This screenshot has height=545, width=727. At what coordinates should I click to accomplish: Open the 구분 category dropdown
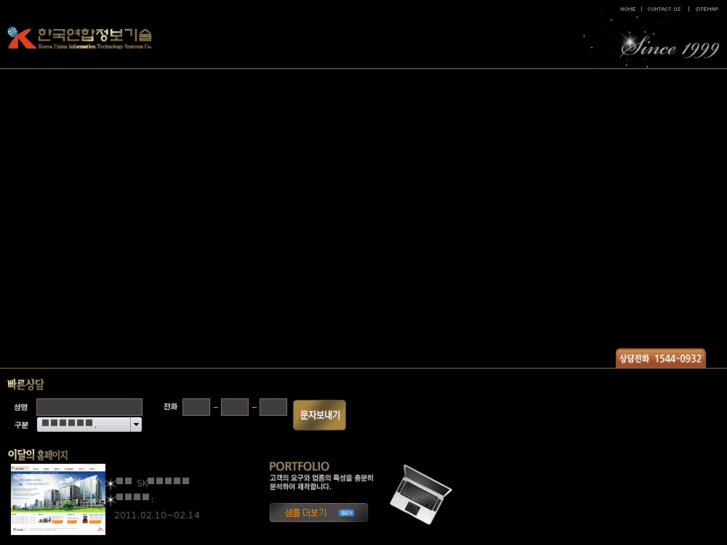pyautogui.click(x=89, y=424)
